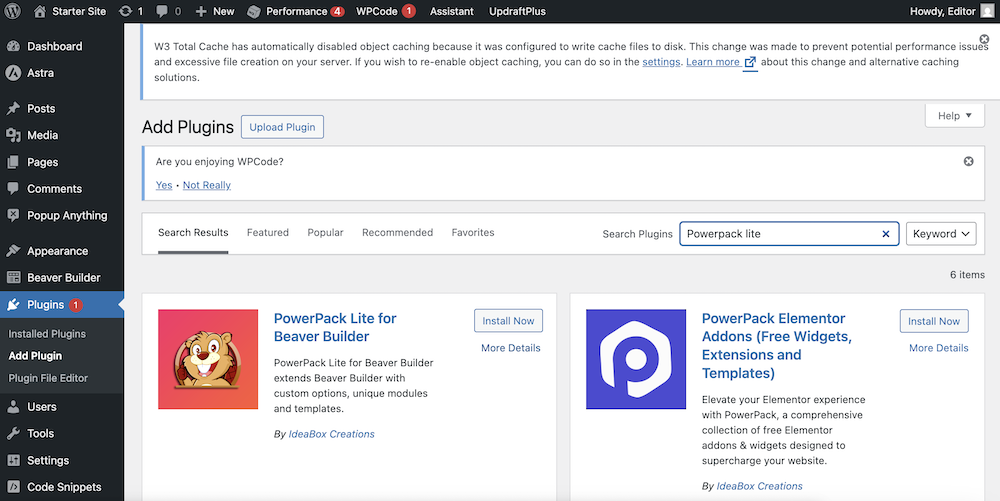
Task: Dismiss the W3 Total Cache notice
Action: click(984, 40)
